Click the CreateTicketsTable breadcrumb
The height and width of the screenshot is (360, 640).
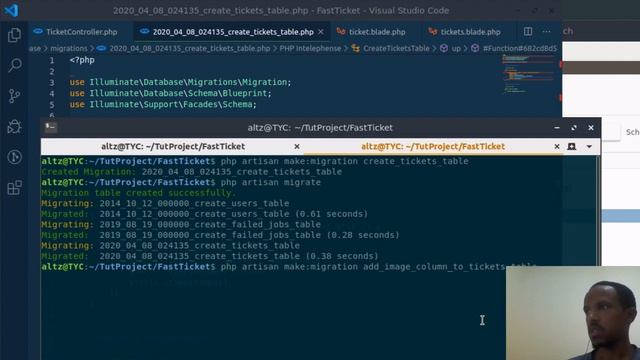[x=396, y=49]
